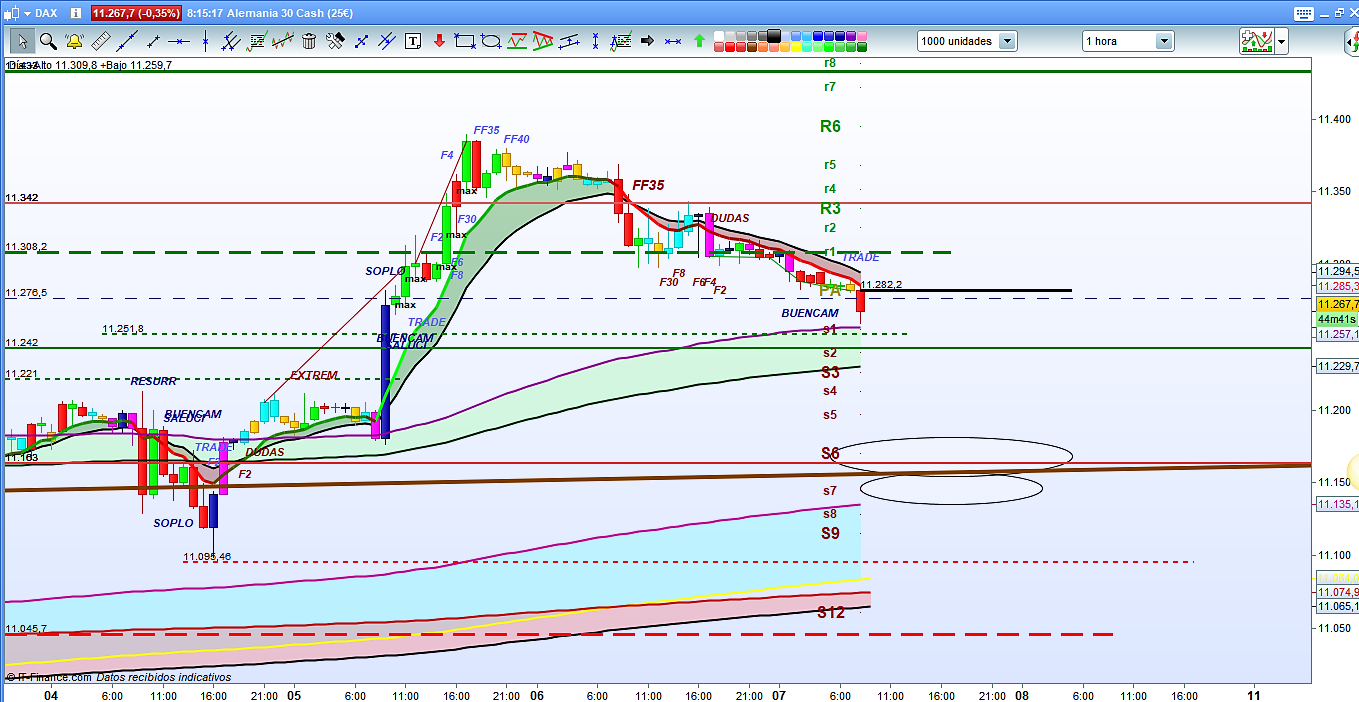The image size is (1359, 702).
Task: Open the hammer and wrench settings tool
Action: (335, 41)
